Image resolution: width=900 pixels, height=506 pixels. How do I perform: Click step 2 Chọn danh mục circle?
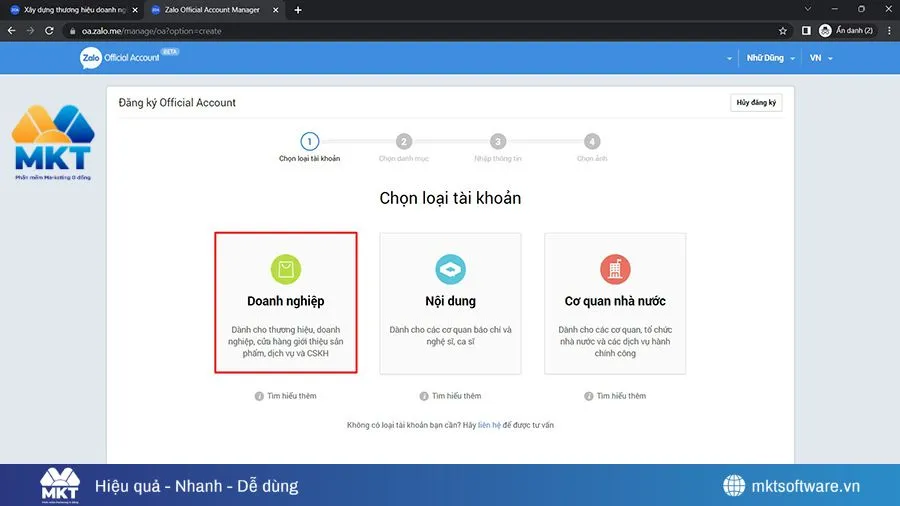(x=404, y=141)
